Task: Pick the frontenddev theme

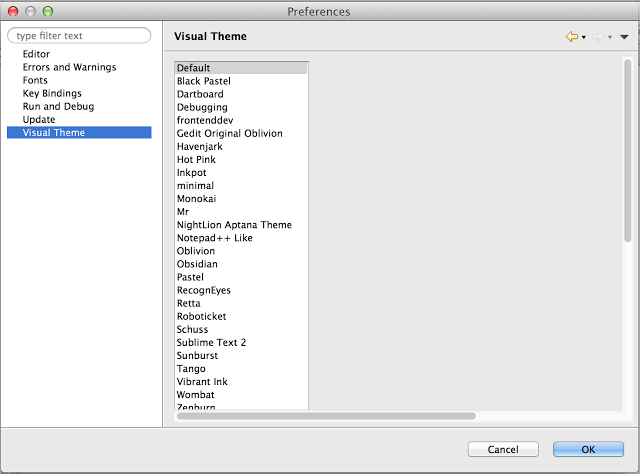Action: 205,120
